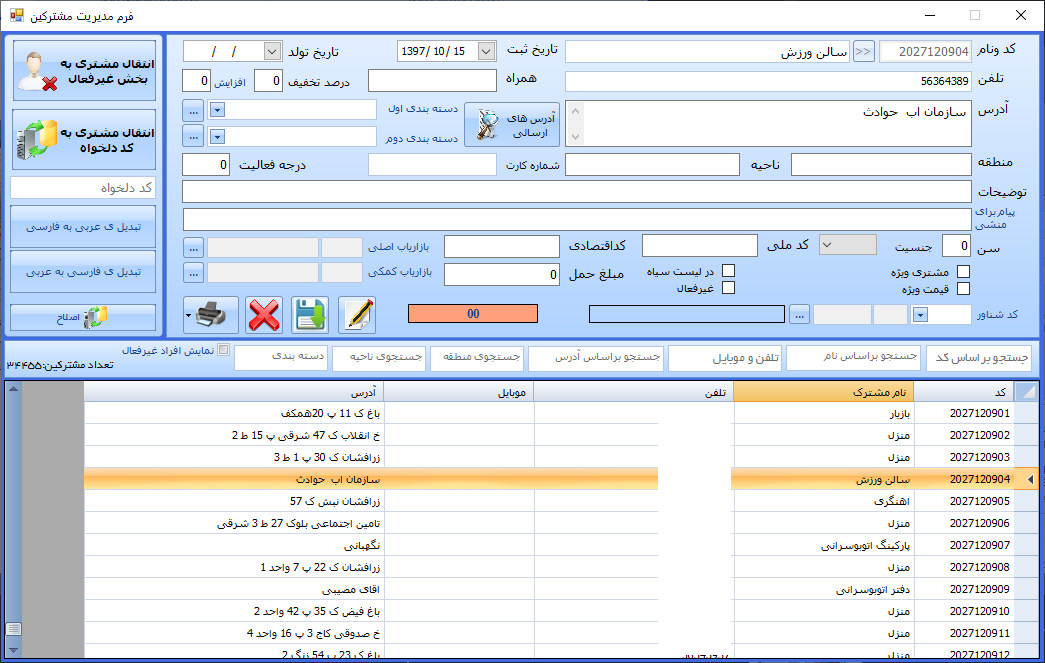Click the اصلاح correction button
Viewport: 1045px width, 663px height.
84,317
